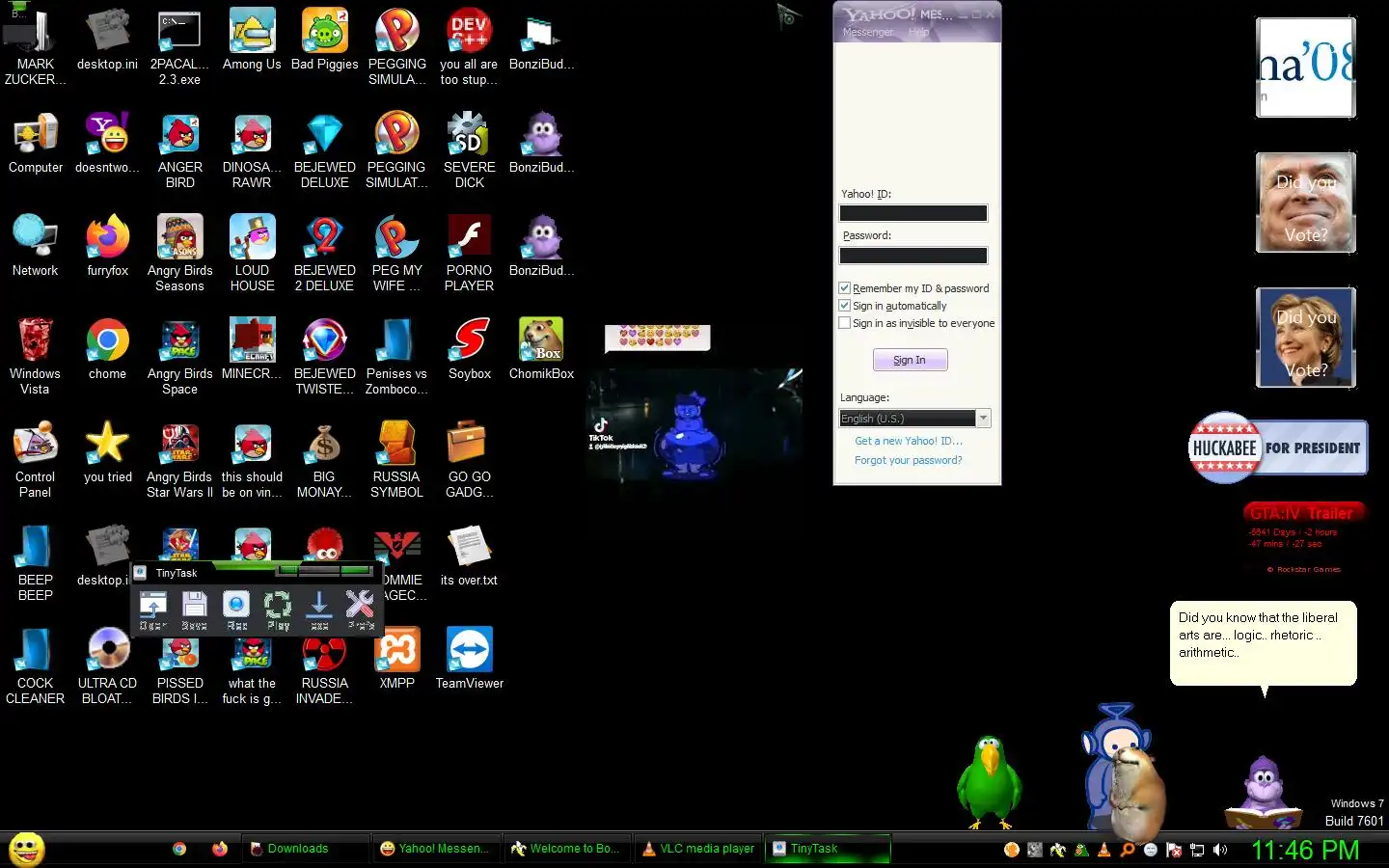Click TinyTask compile to exe icon
Image resolution: width=1389 pixels, height=868 pixels.
(319, 610)
